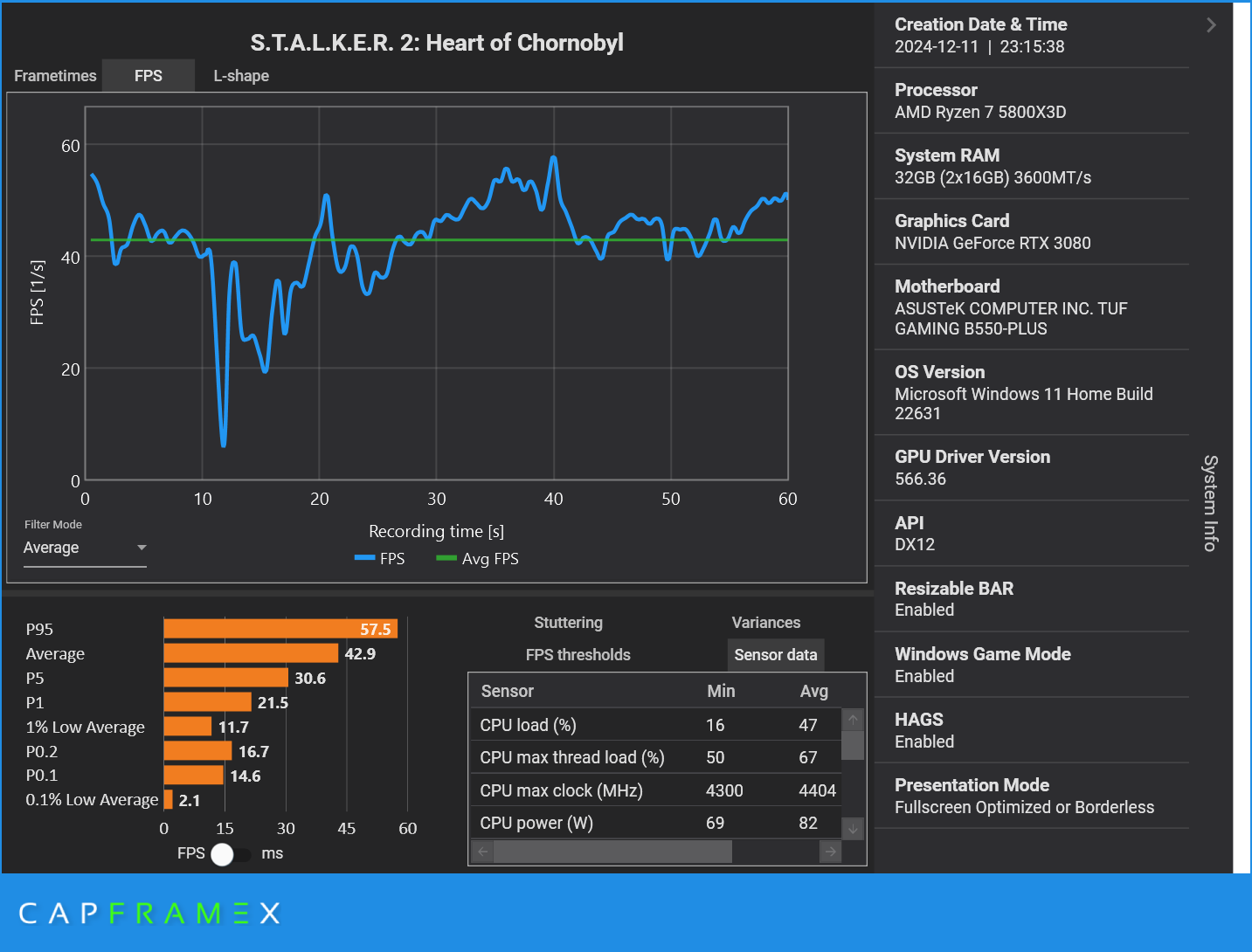This screenshot has width=1252, height=952.
Task: Click the Min column header
Action: tap(721, 691)
